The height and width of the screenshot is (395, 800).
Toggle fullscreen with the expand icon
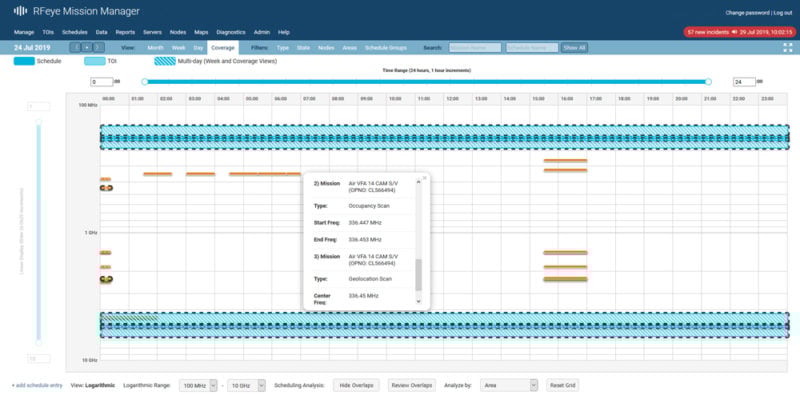[x=788, y=47]
